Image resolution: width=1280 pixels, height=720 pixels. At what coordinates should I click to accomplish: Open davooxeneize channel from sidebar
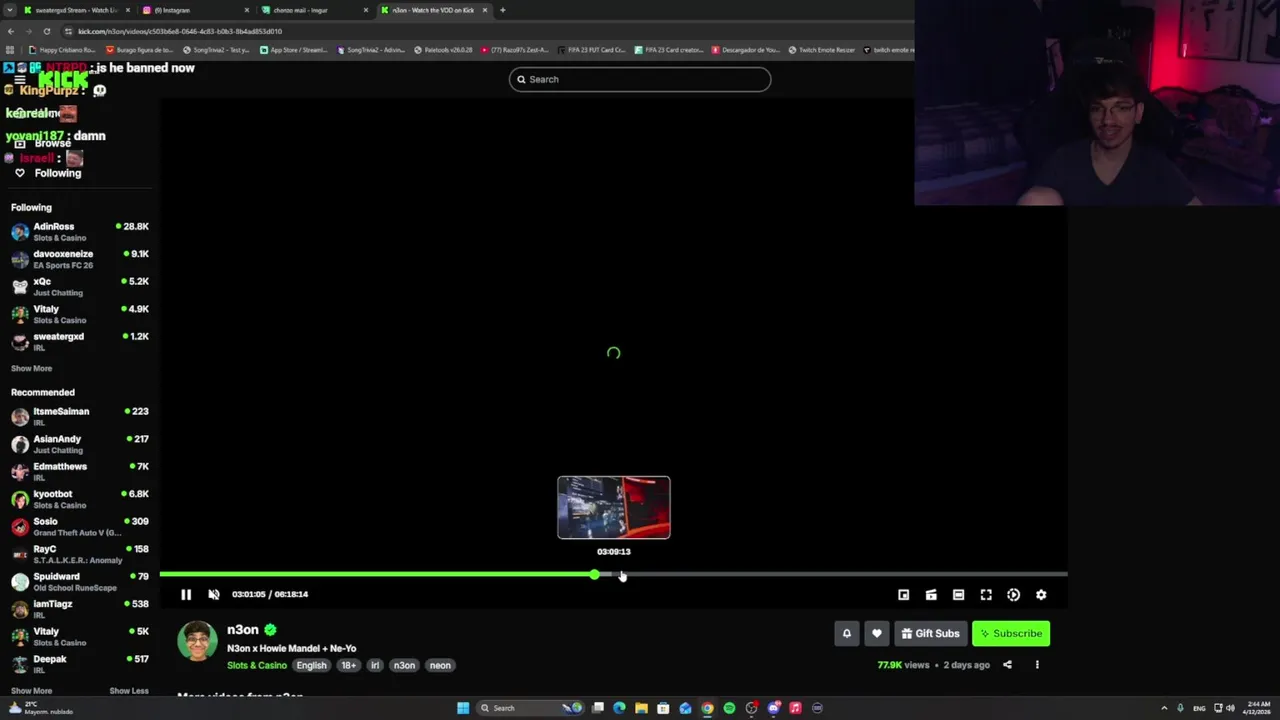click(79, 259)
